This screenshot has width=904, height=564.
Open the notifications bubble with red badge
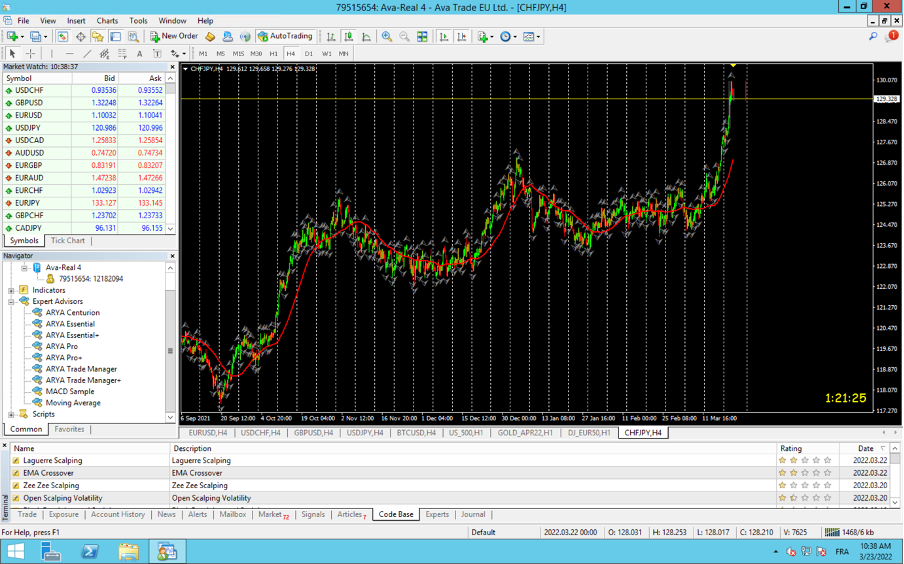point(892,36)
